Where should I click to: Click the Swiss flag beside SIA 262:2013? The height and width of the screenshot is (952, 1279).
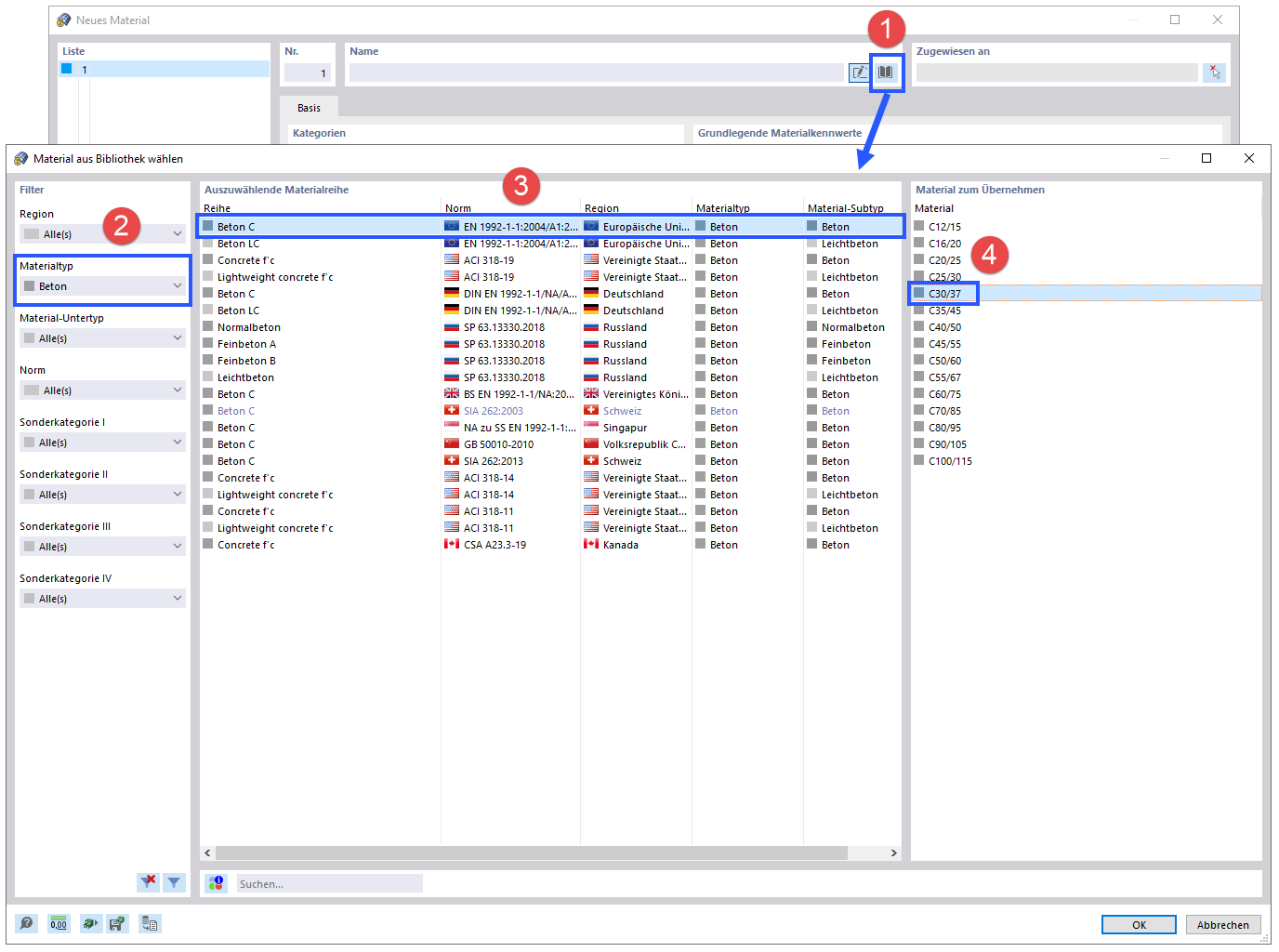click(x=452, y=460)
